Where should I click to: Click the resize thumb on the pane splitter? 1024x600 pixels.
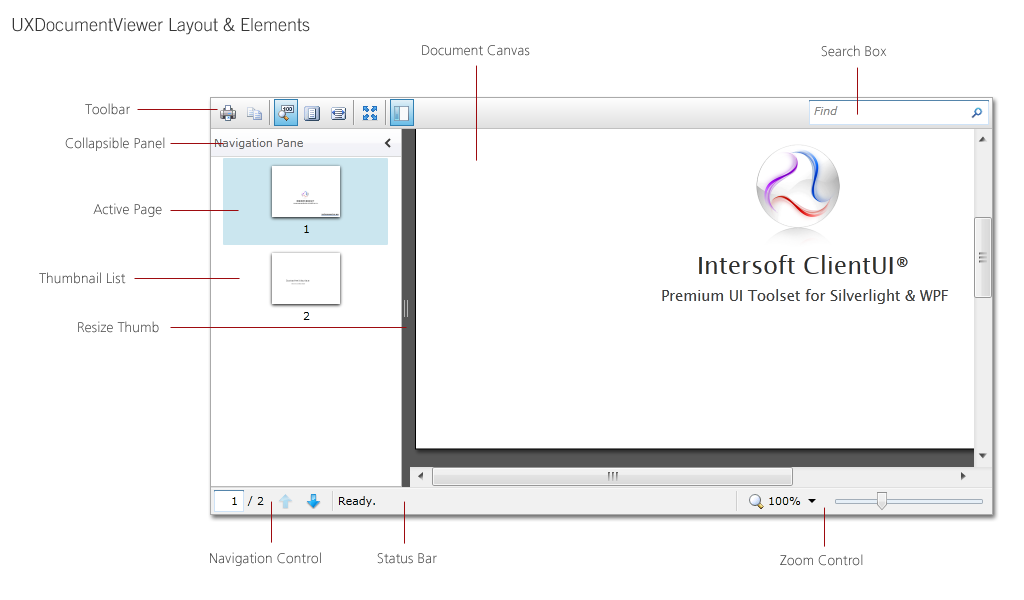tap(406, 309)
